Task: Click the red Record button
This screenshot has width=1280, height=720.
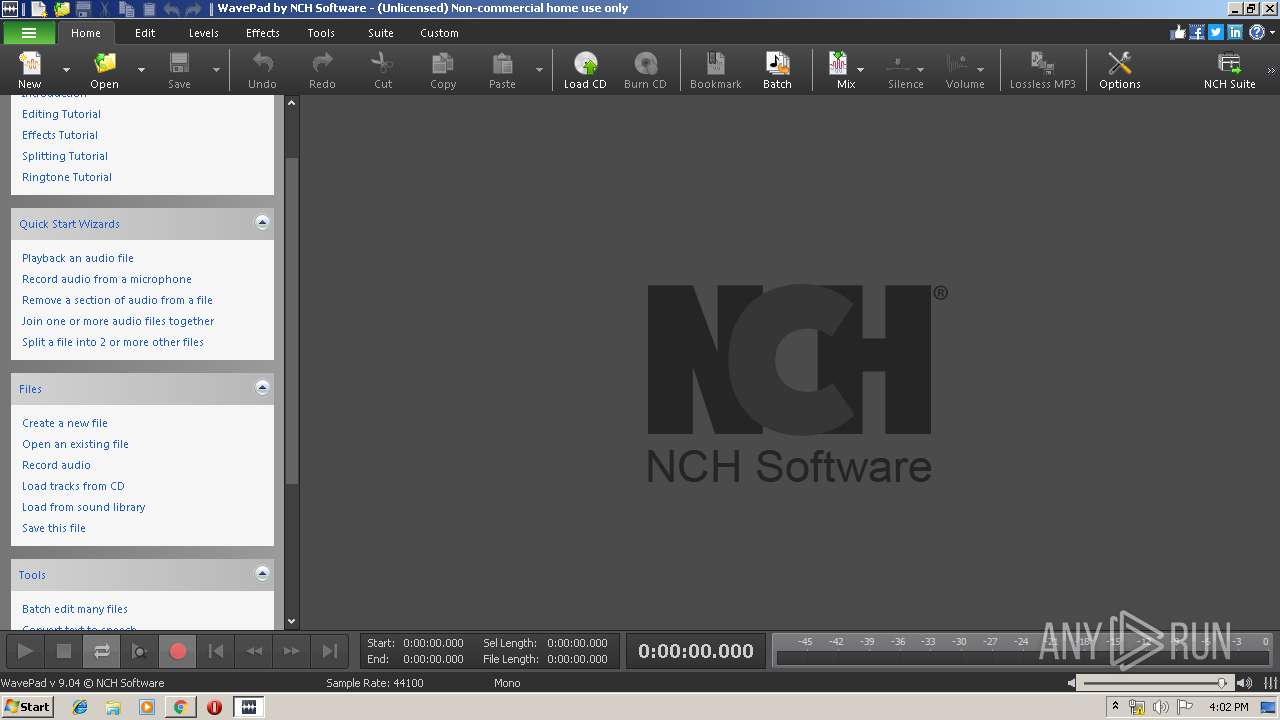Action: coord(178,651)
